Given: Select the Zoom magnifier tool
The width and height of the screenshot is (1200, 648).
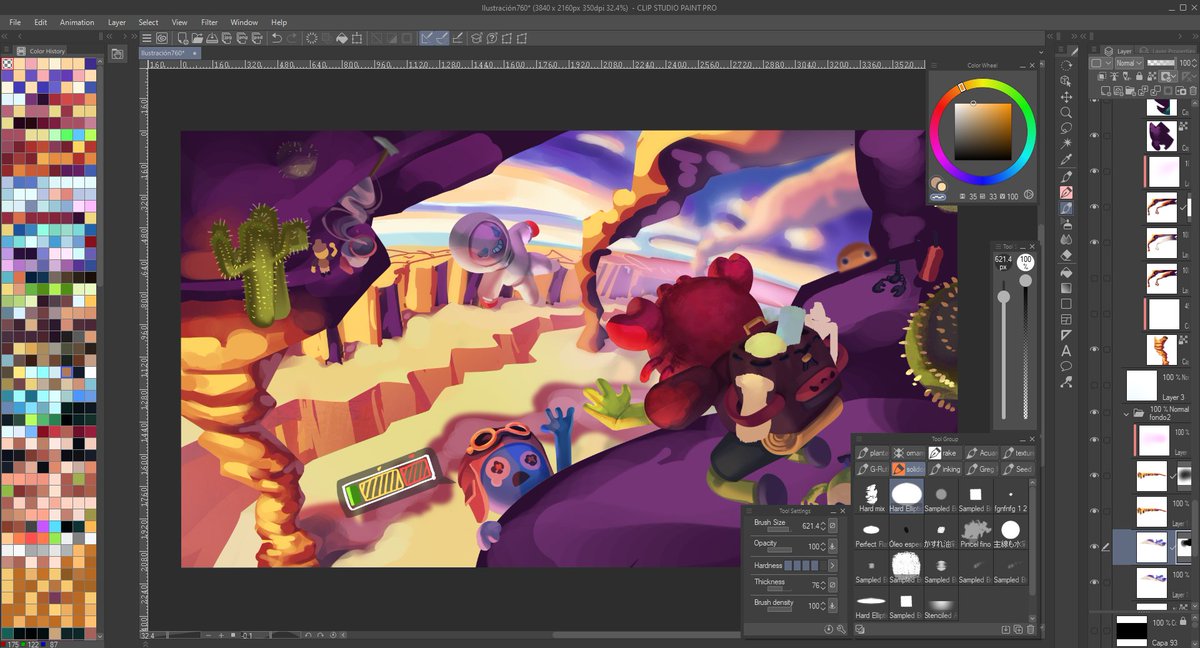Looking at the screenshot, I should pos(1066,113).
